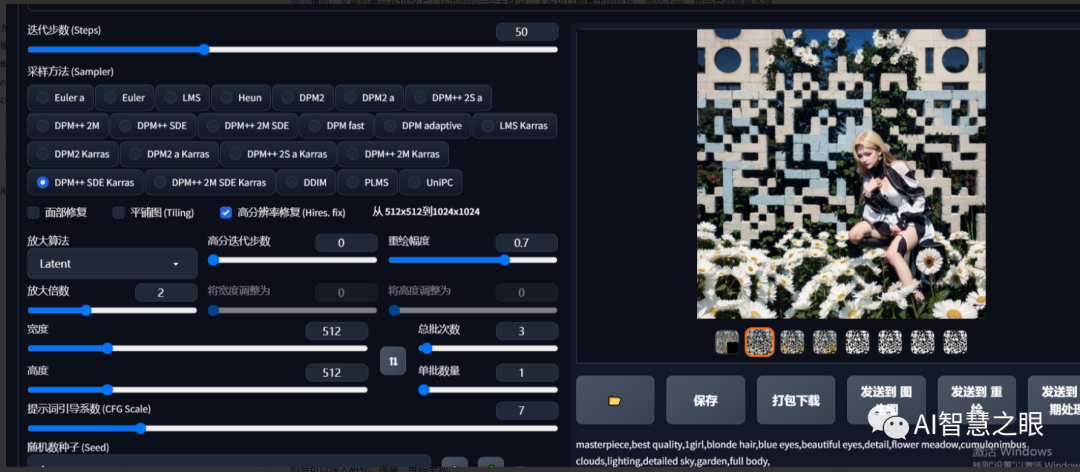Select the DPM adaptive sampler
The width and height of the screenshot is (1080, 472).
424,126
